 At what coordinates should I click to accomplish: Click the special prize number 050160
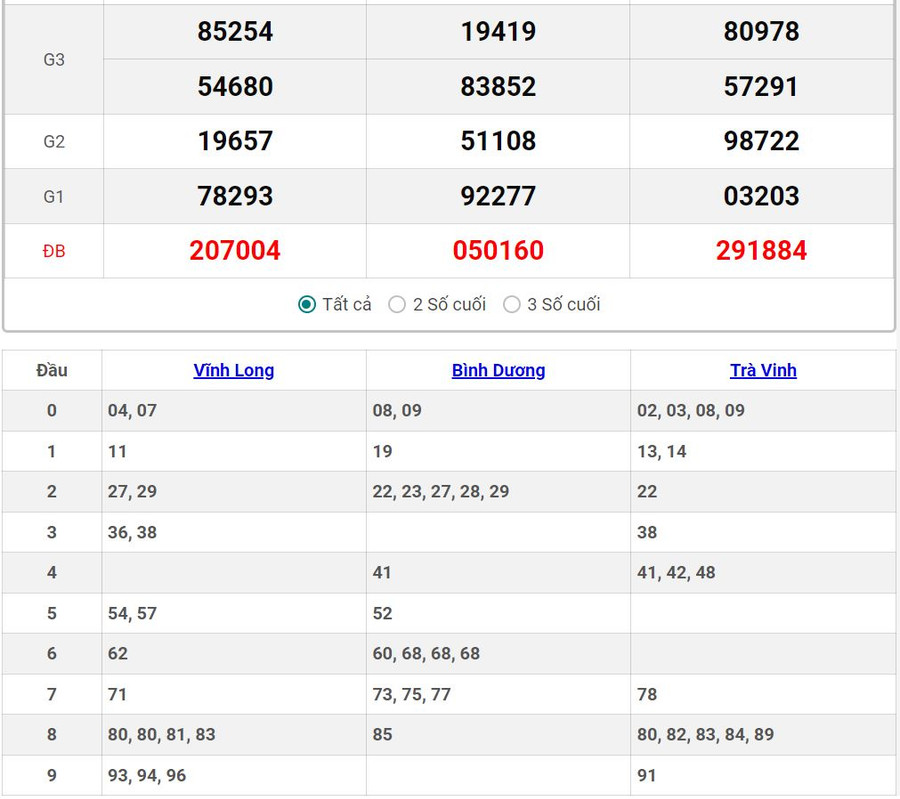(498, 250)
